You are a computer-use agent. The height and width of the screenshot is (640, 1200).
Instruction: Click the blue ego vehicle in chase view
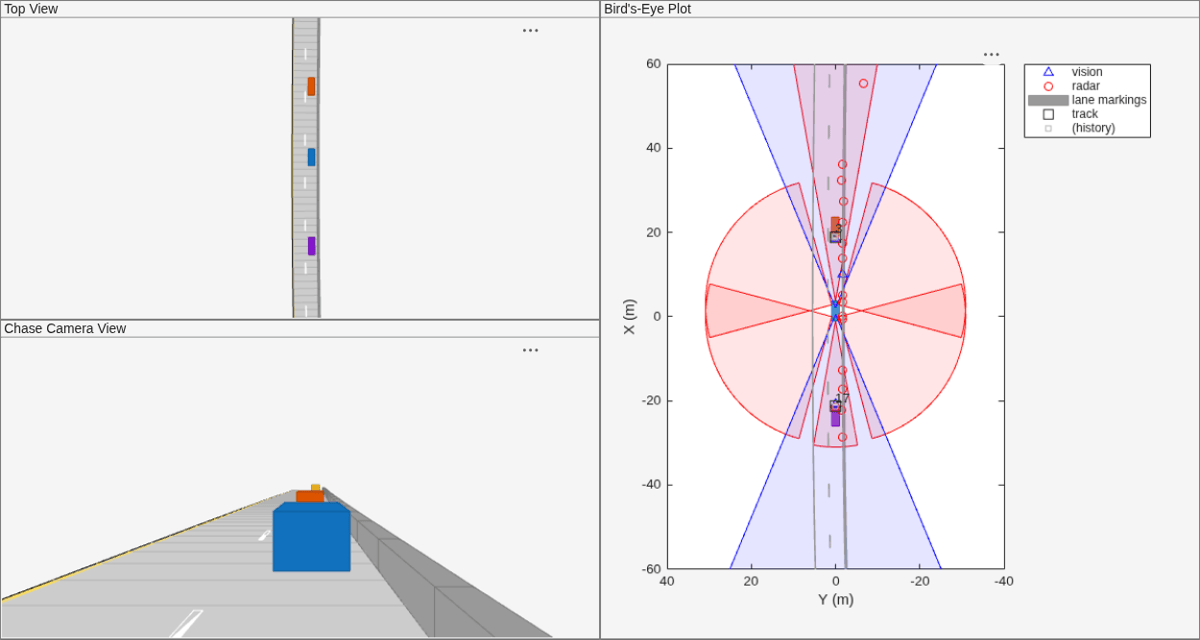tap(312, 537)
